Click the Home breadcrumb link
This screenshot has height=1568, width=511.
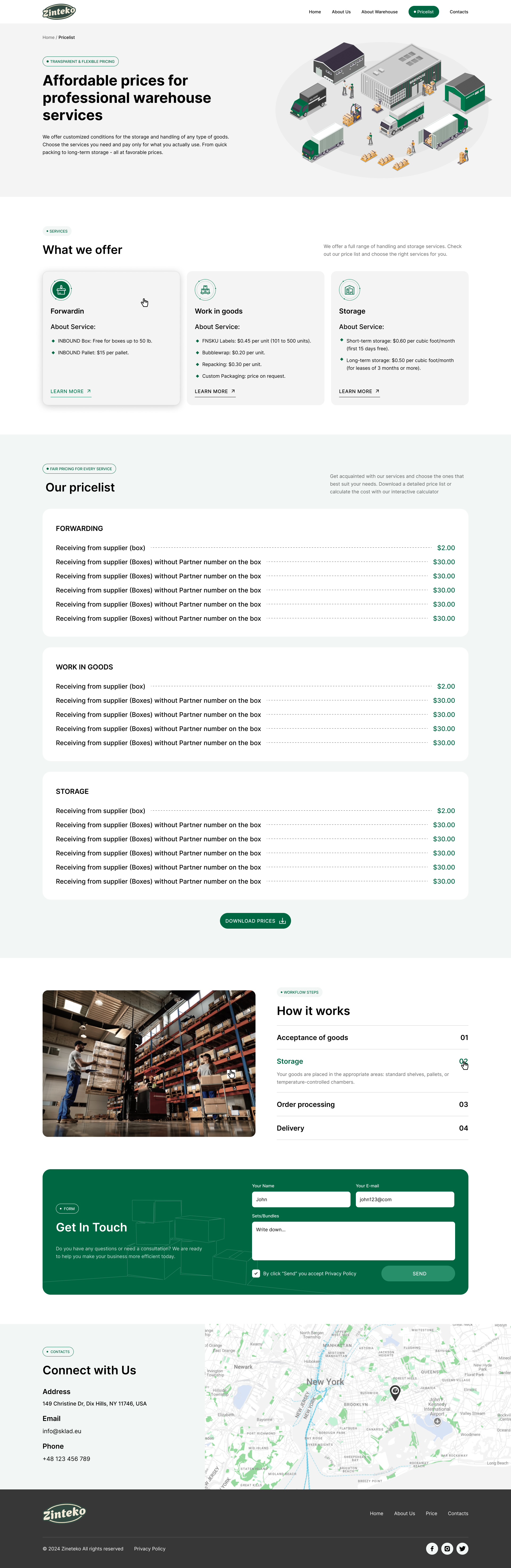[x=49, y=38]
